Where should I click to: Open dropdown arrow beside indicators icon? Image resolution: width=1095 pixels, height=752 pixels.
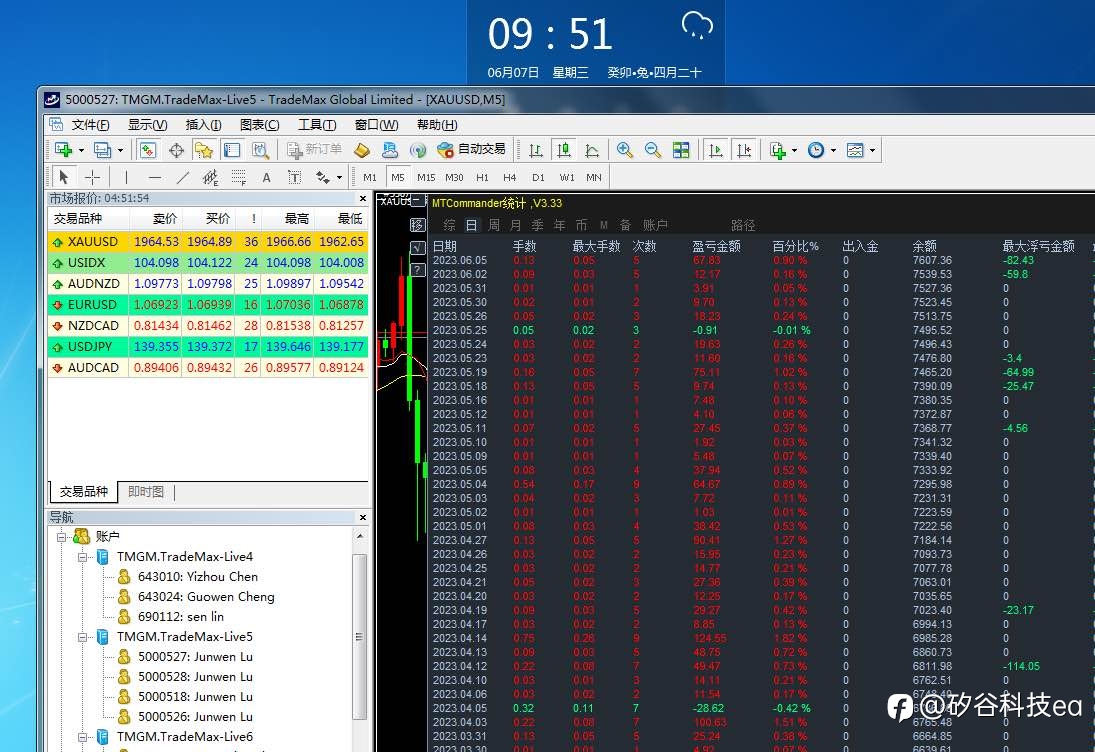click(x=795, y=150)
